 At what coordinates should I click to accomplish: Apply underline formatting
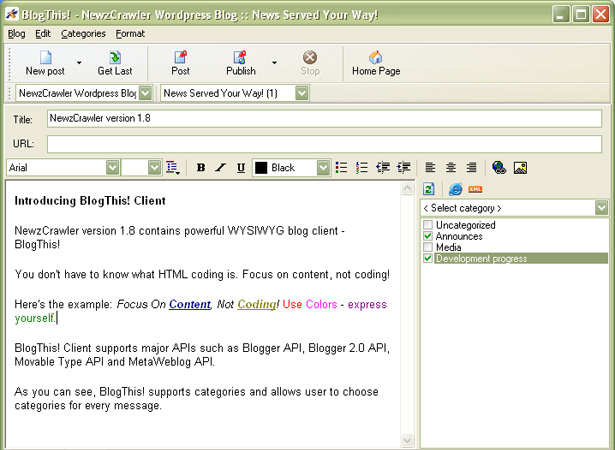(240, 168)
